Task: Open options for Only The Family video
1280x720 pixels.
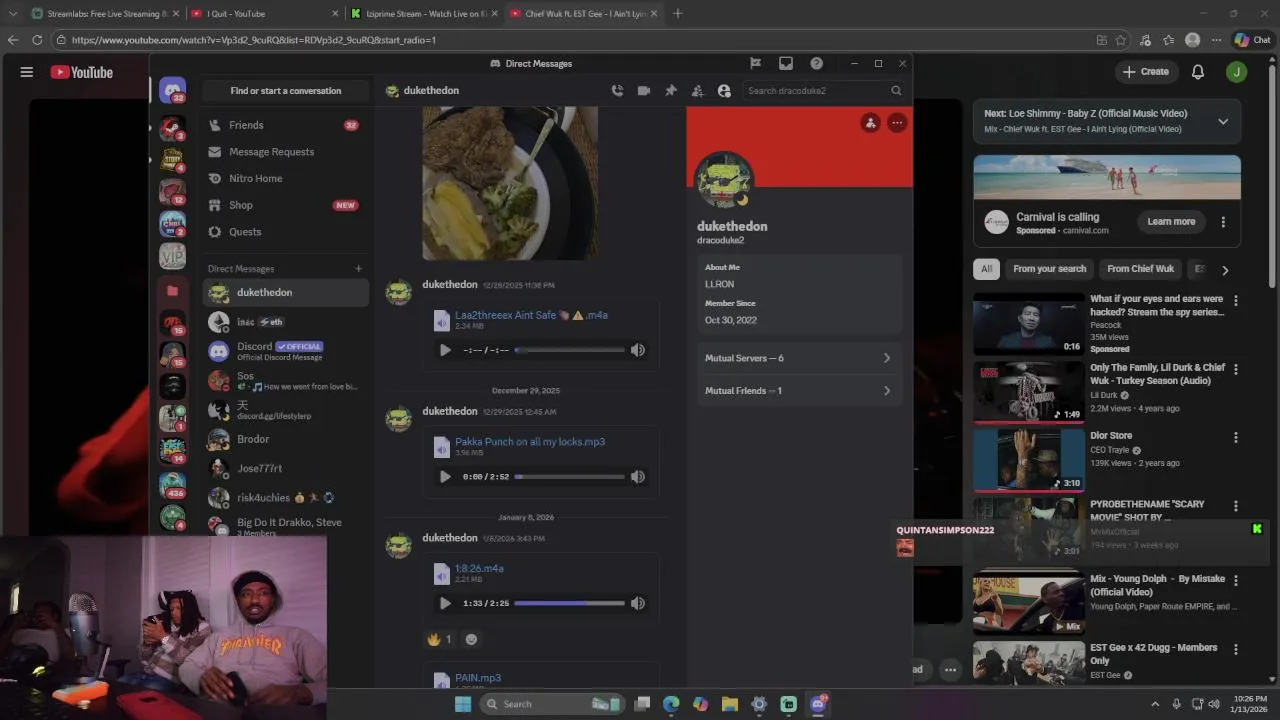Action: [x=1236, y=369]
